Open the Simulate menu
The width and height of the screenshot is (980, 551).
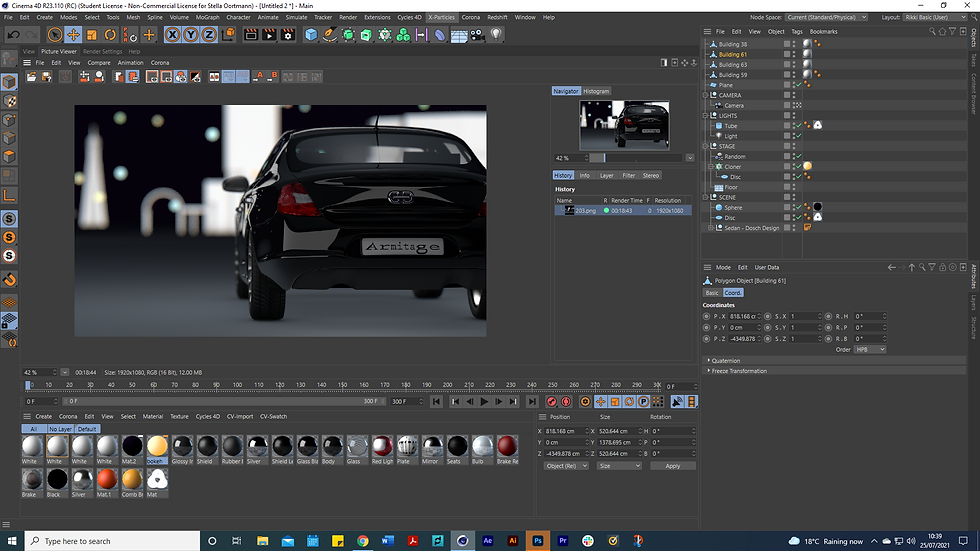(296, 17)
